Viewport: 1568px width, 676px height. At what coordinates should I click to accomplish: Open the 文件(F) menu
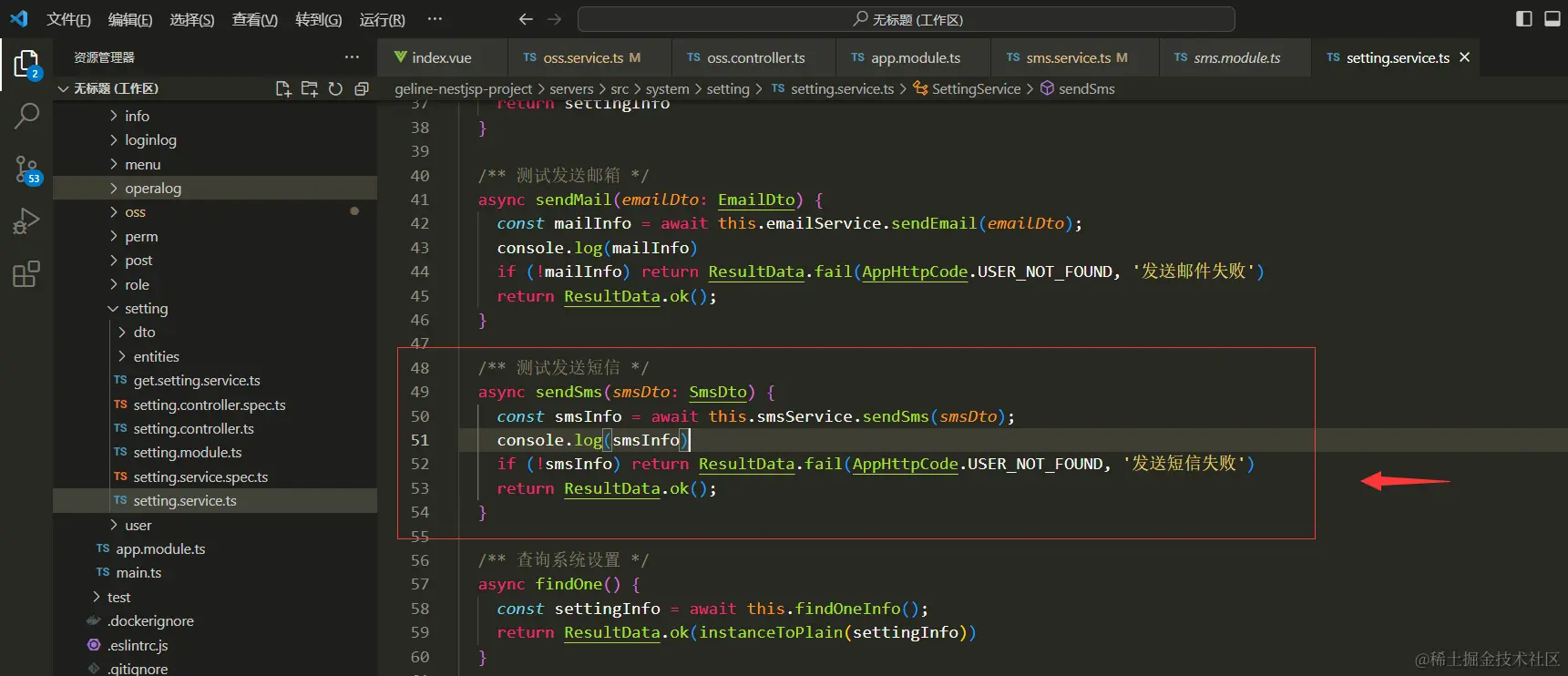point(69,19)
